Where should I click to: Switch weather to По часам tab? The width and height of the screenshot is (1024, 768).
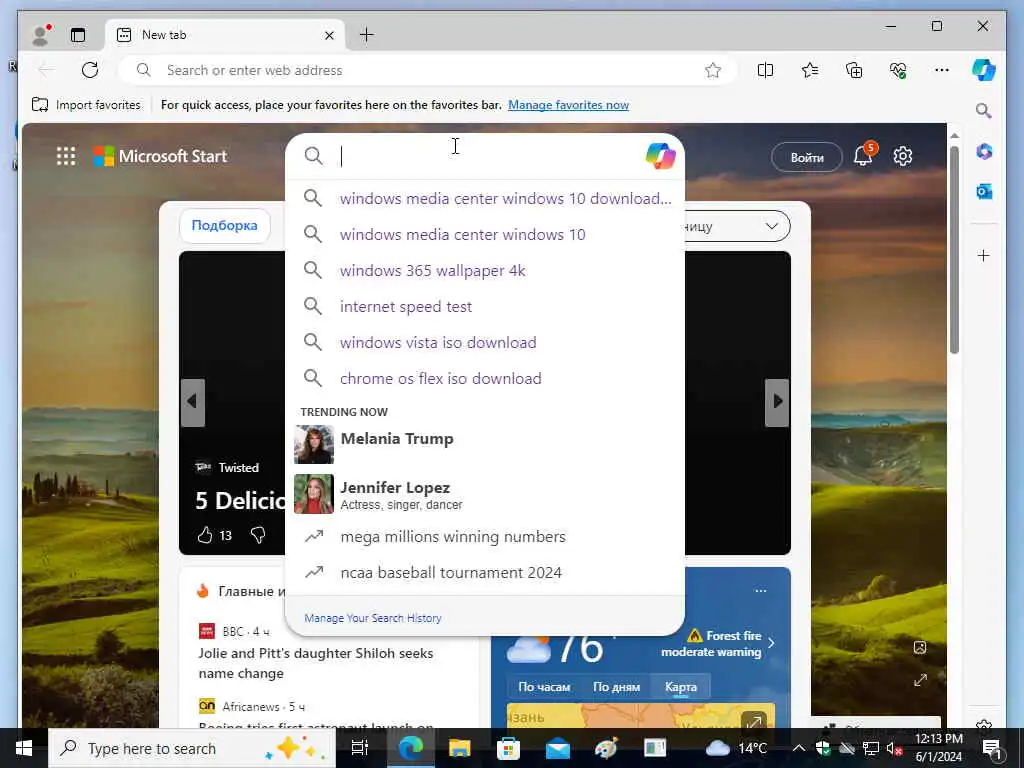[544, 687]
